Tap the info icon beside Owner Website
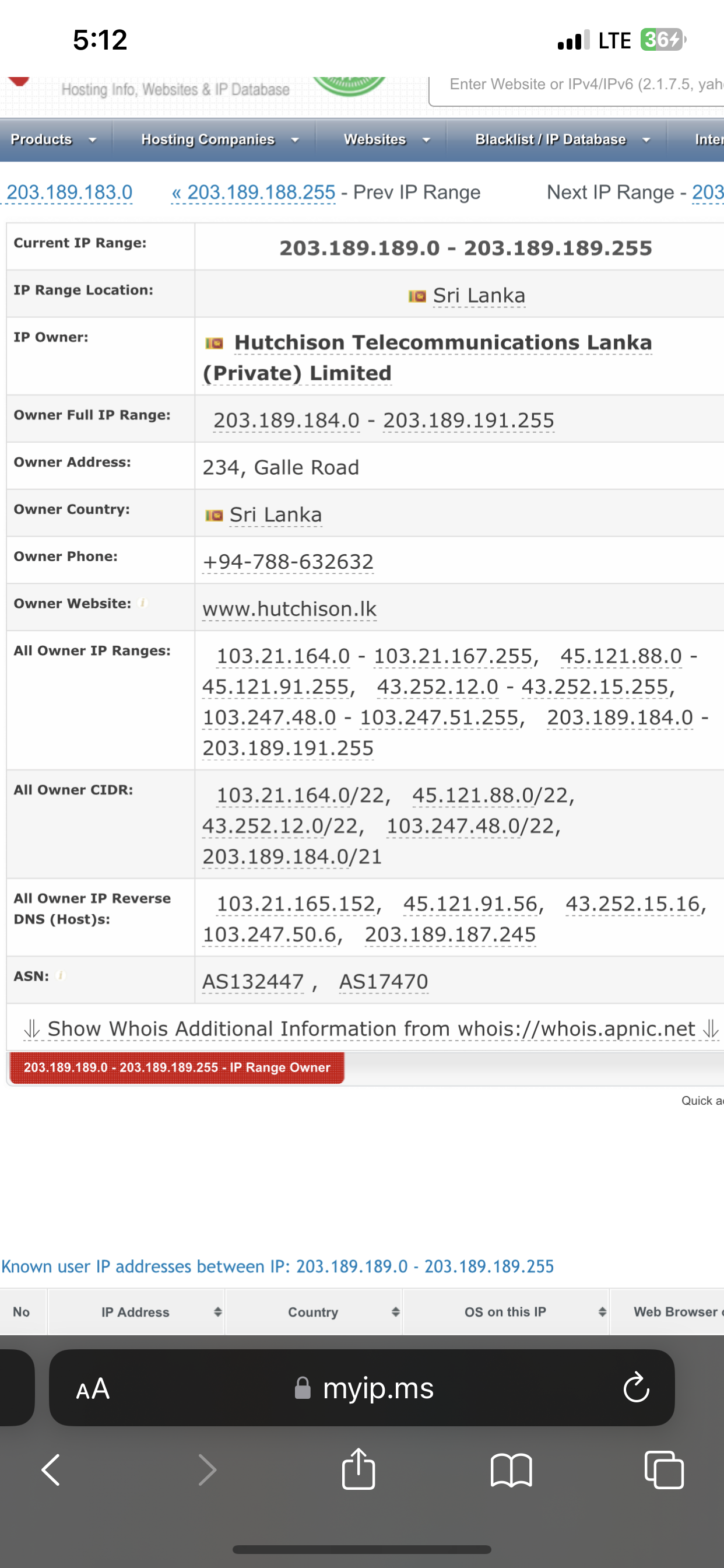Screen dimensions: 724x1568 coord(144,604)
